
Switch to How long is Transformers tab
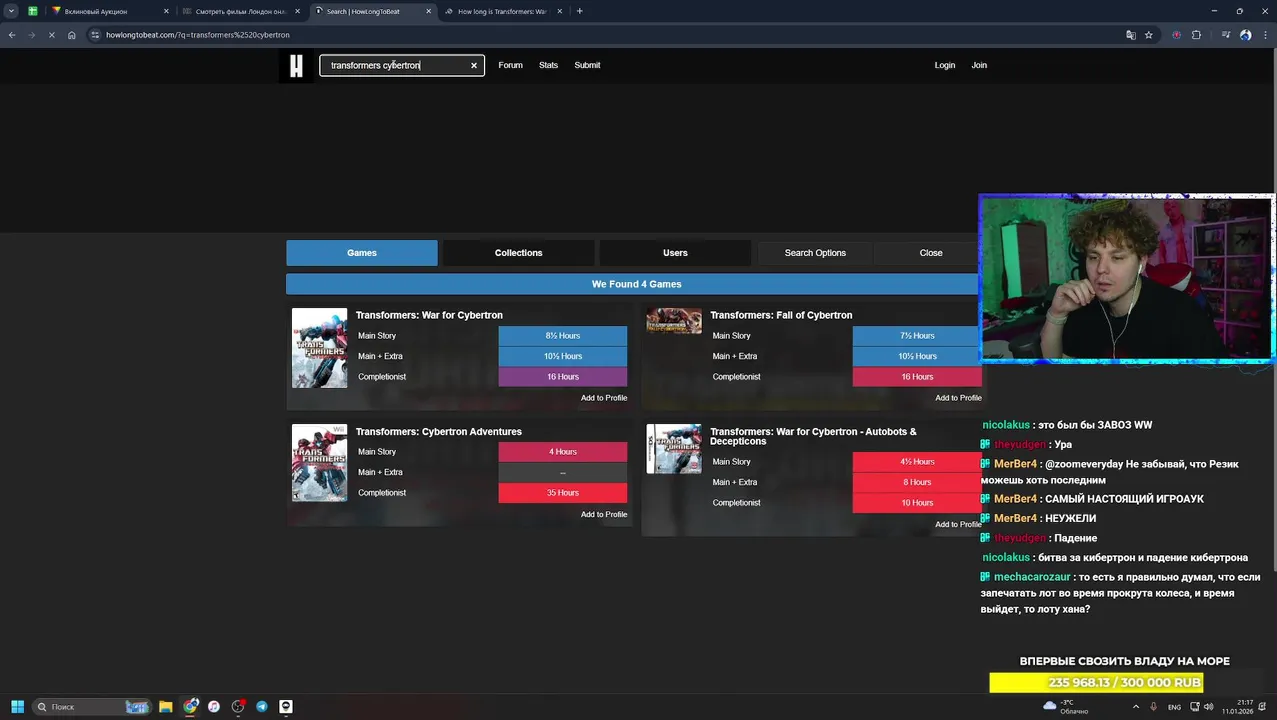[x=502, y=11]
